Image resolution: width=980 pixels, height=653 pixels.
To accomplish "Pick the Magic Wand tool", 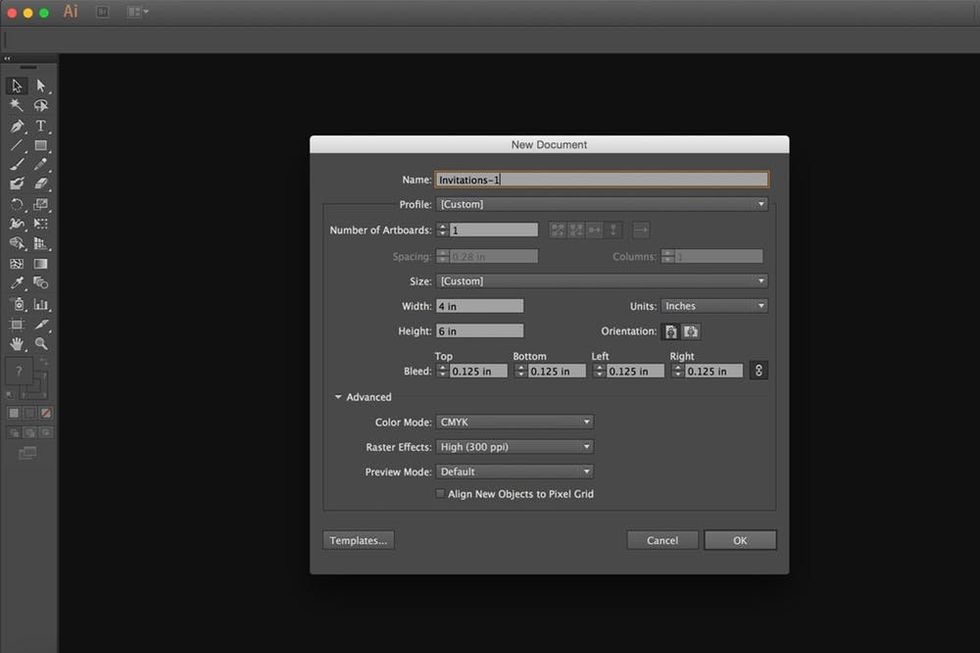I will click(17, 106).
